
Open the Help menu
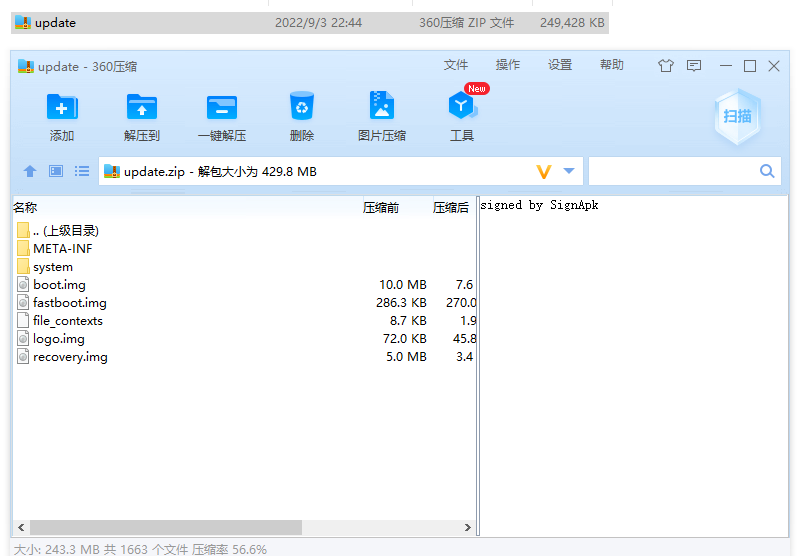point(612,65)
